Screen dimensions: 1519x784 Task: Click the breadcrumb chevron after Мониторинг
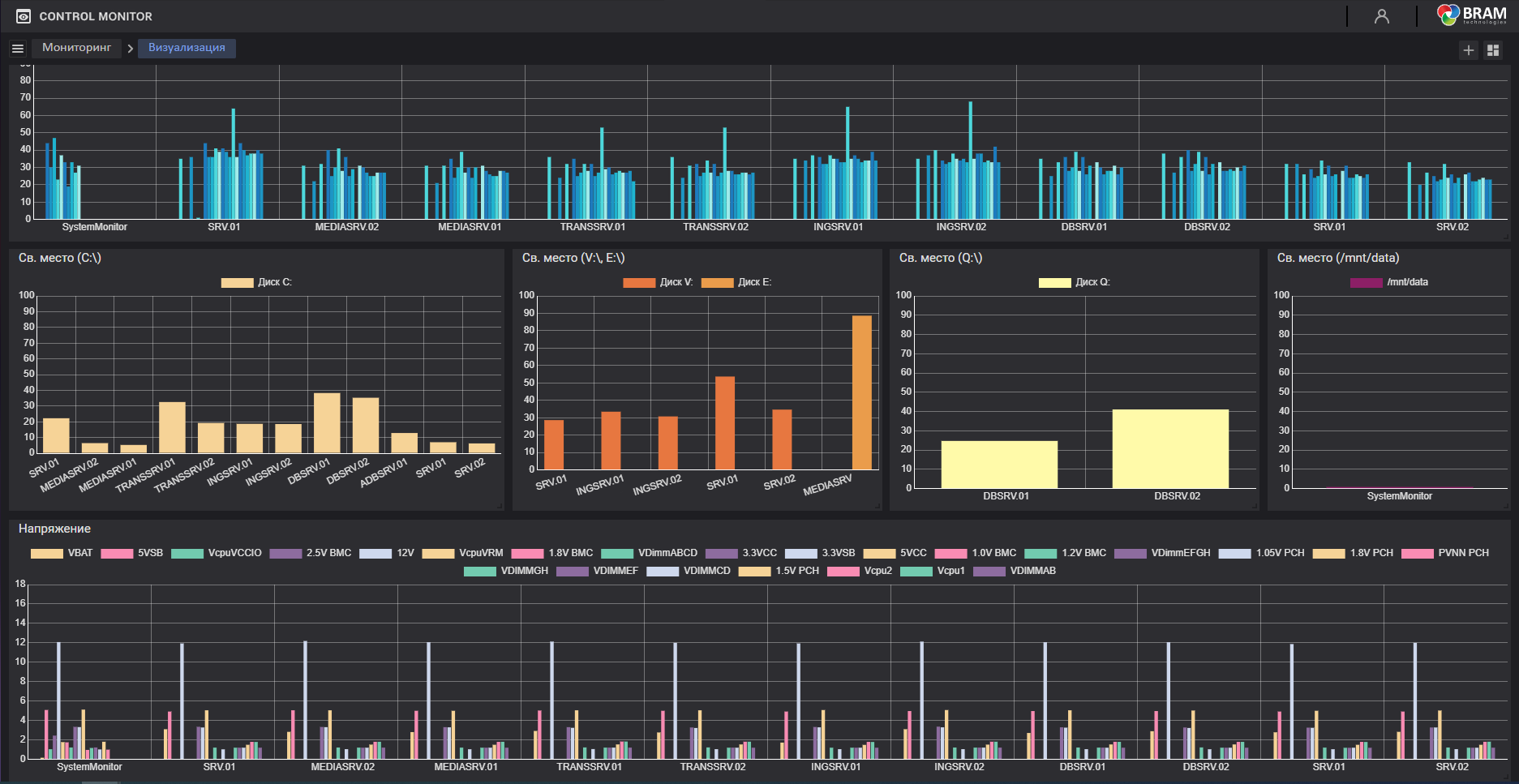(x=130, y=49)
